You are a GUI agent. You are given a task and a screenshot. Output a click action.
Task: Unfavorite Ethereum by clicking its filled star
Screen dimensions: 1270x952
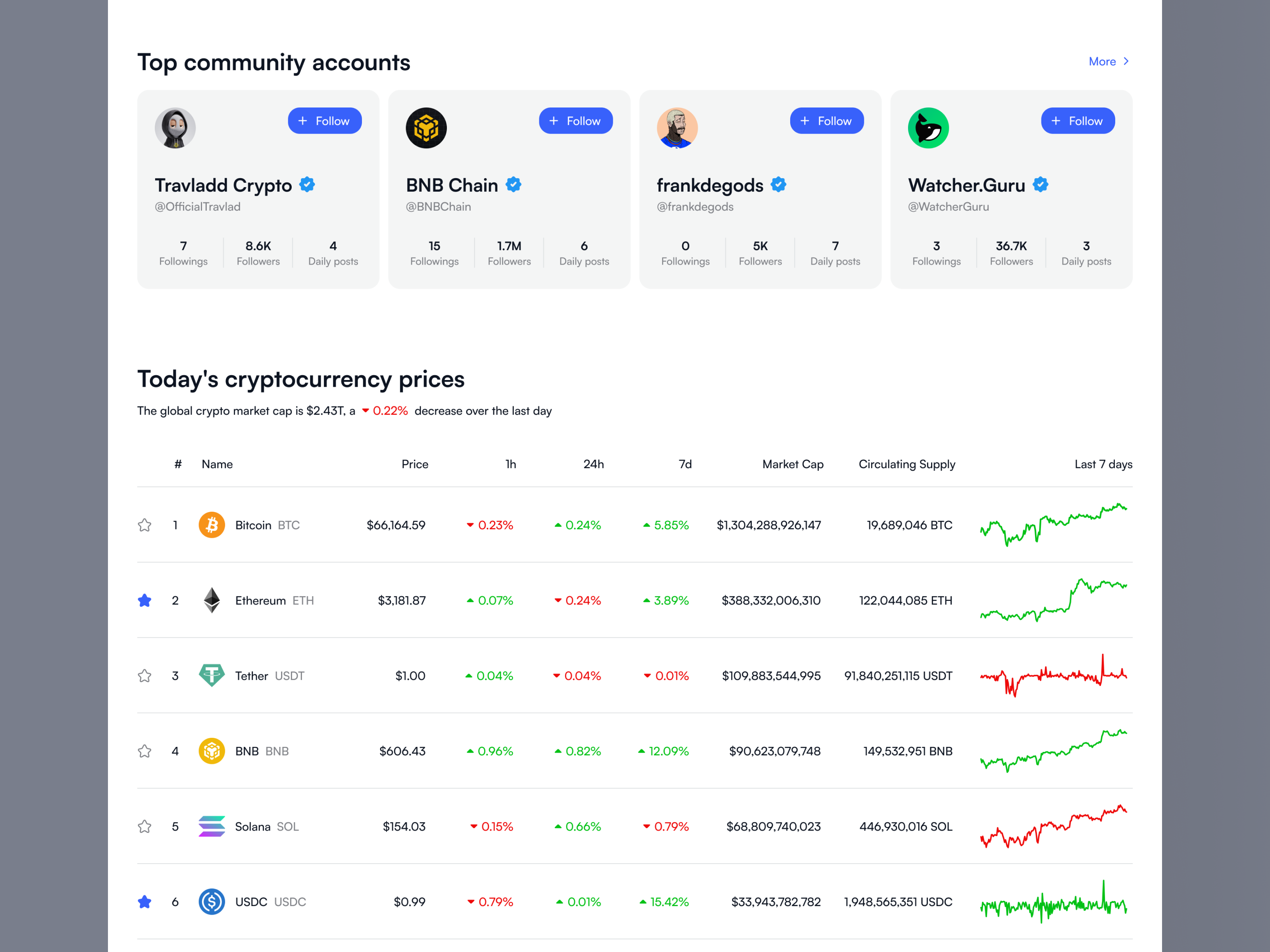(145, 600)
